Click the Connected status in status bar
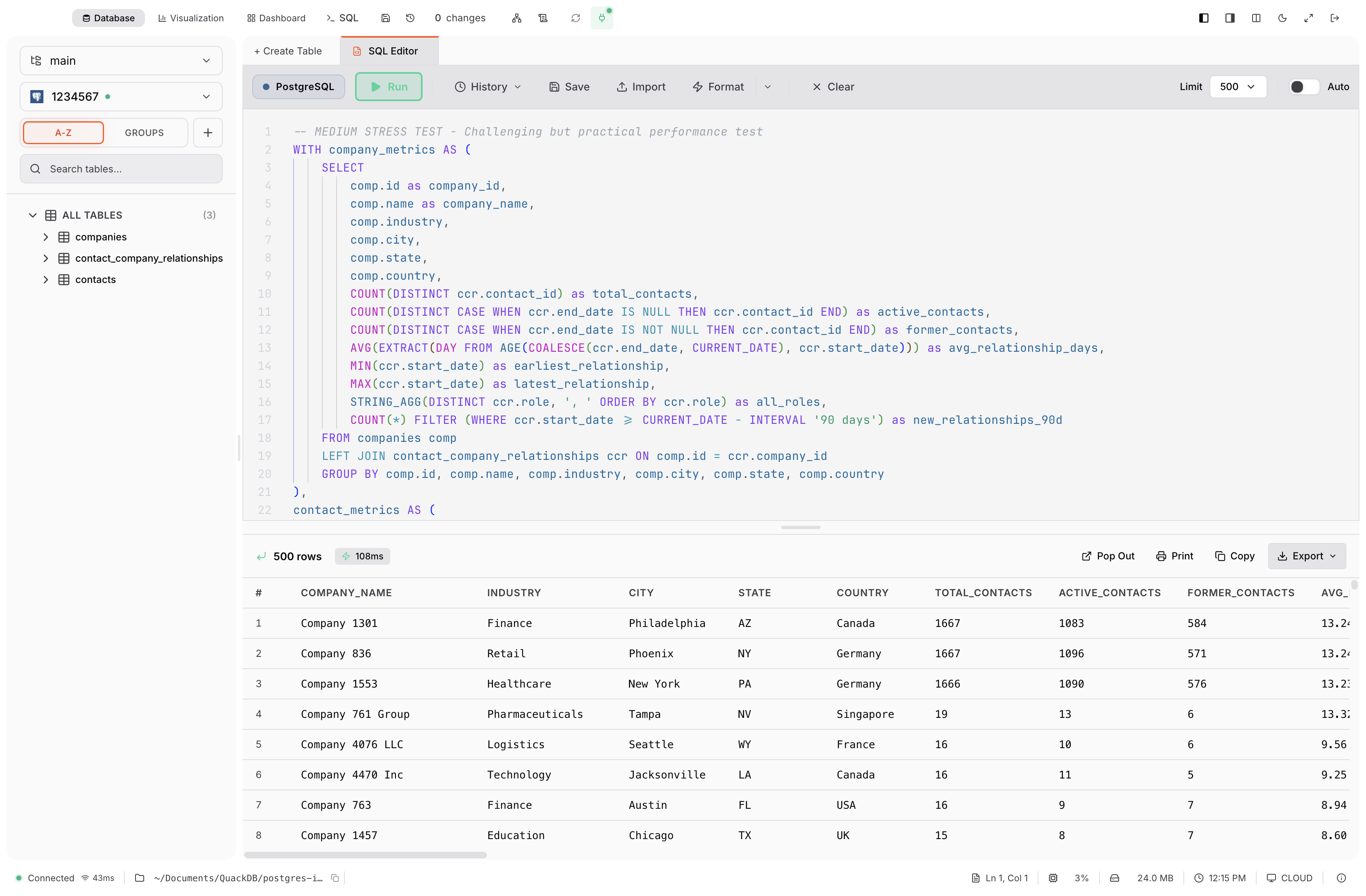Viewport: 1366px width, 896px height. (45, 878)
